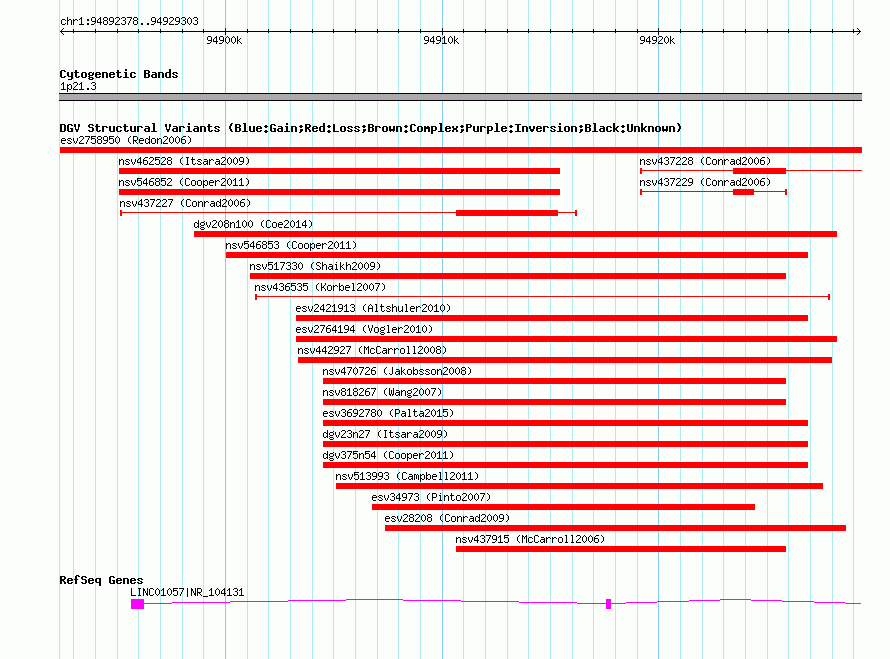Click the thick red segment under nsv437227
This screenshot has height=659, width=890.
pos(507,213)
